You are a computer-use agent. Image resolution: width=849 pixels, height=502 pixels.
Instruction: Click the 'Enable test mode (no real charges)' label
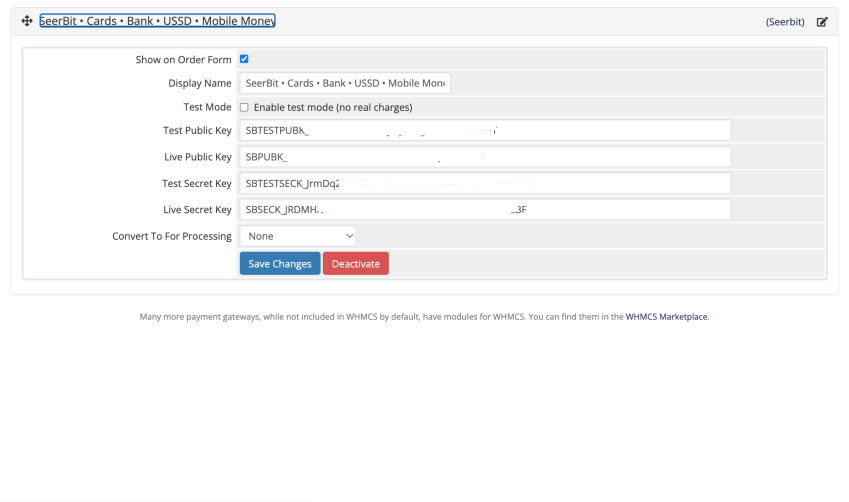click(333, 107)
